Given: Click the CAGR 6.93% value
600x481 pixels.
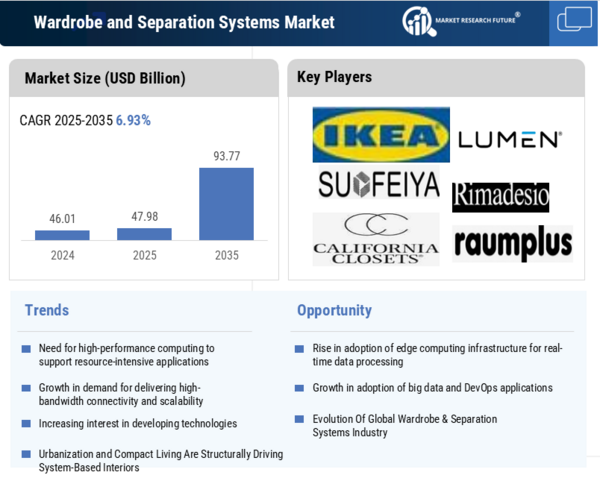Looking at the screenshot, I should (132, 120).
